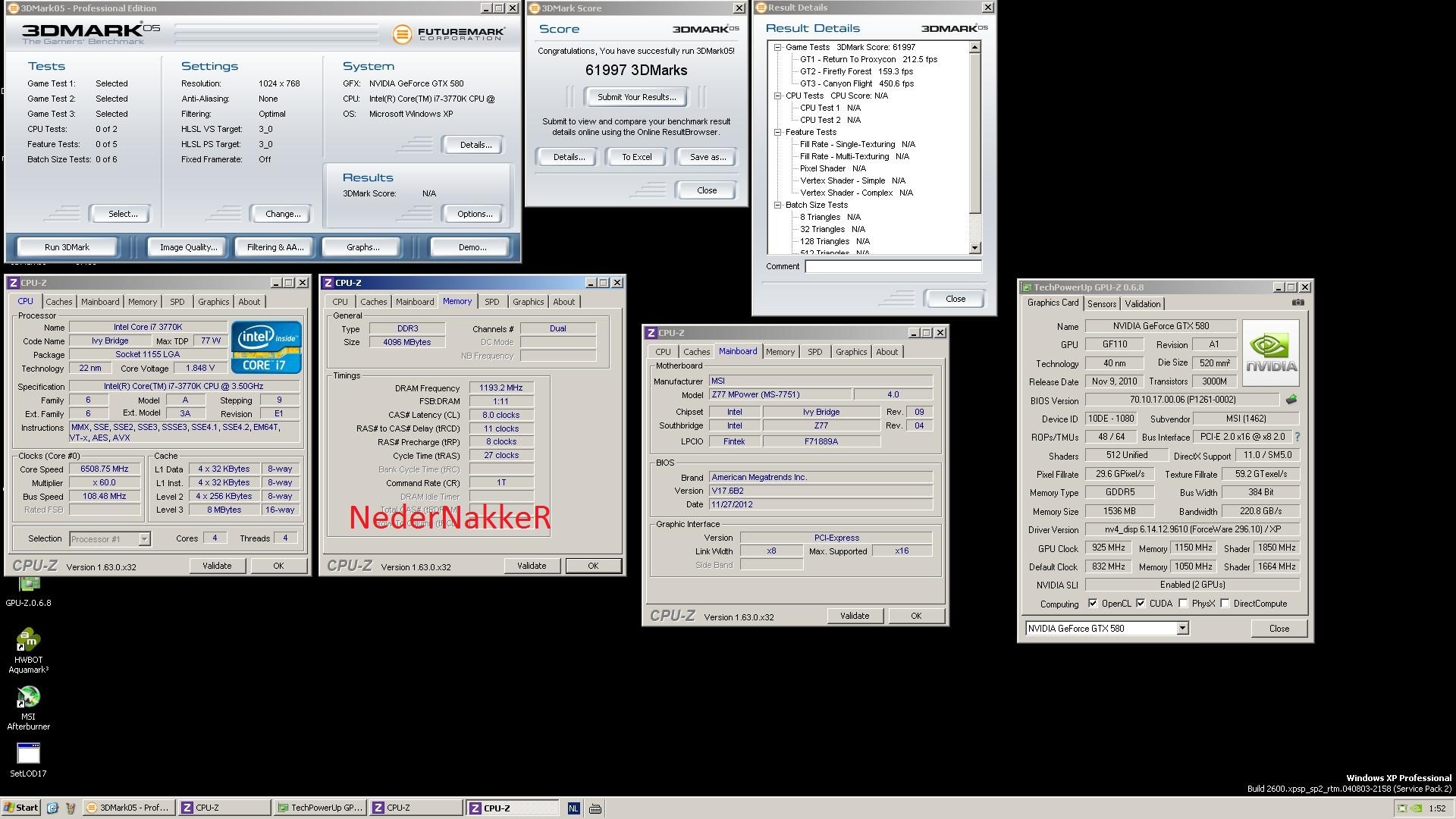Collapse the Game Tests tree node
The image size is (1456, 819).
click(777, 47)
